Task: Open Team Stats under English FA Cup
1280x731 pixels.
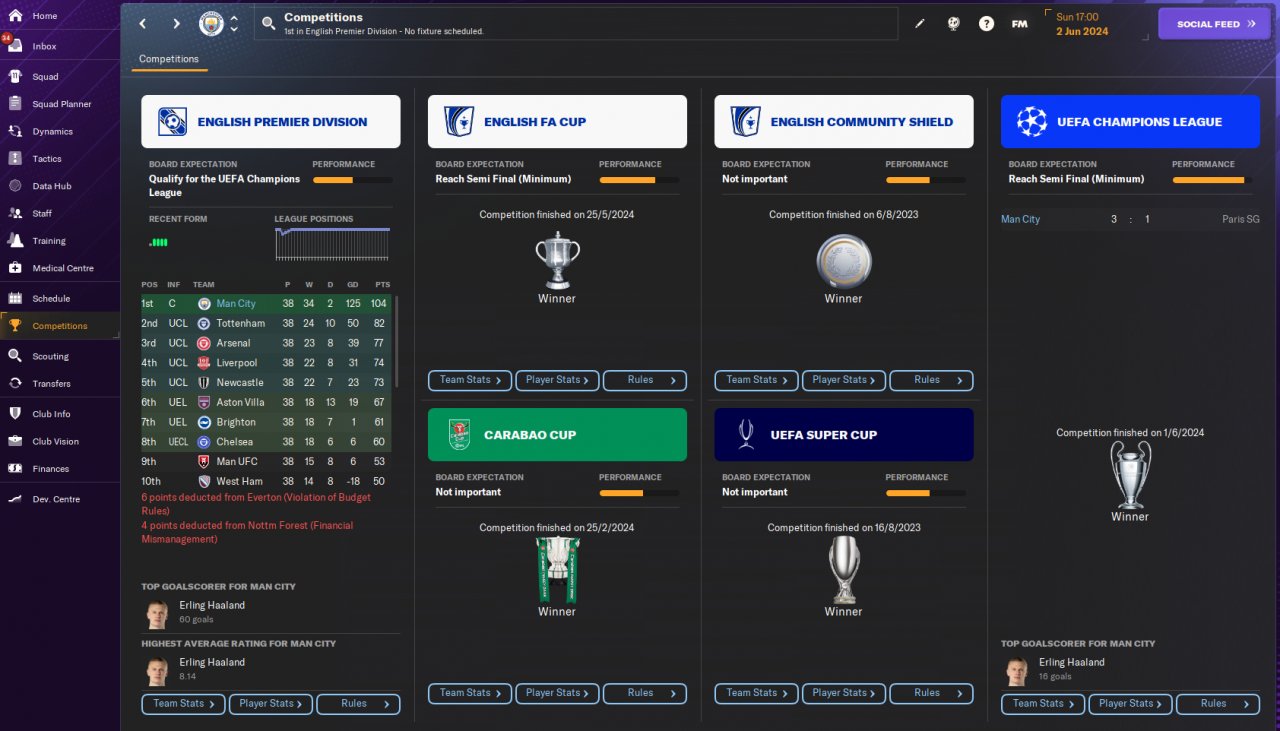Action: point(470,380)
